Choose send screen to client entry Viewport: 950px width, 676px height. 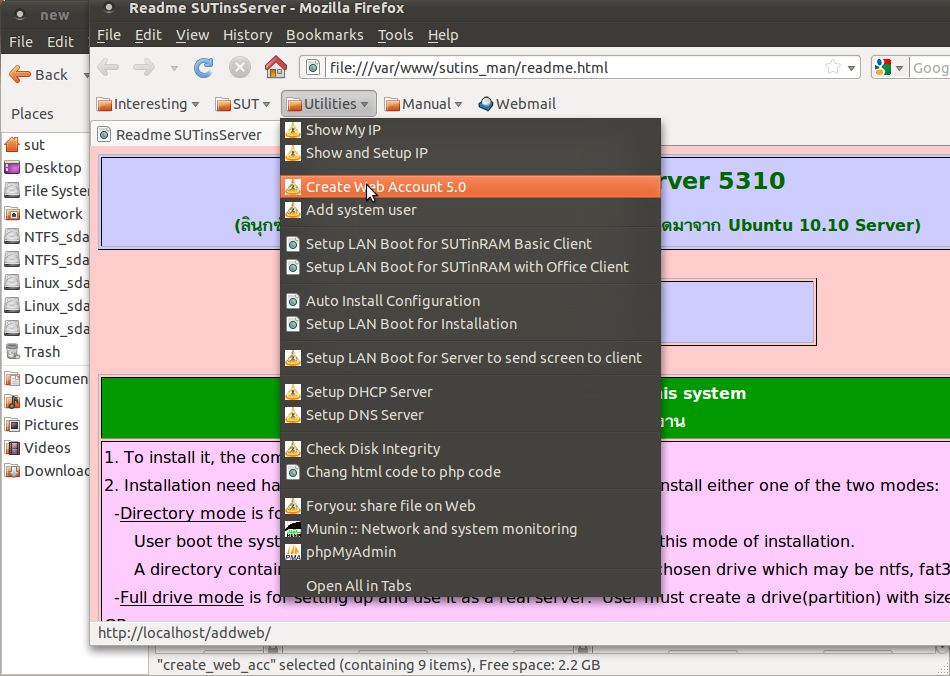click(471, 358)
